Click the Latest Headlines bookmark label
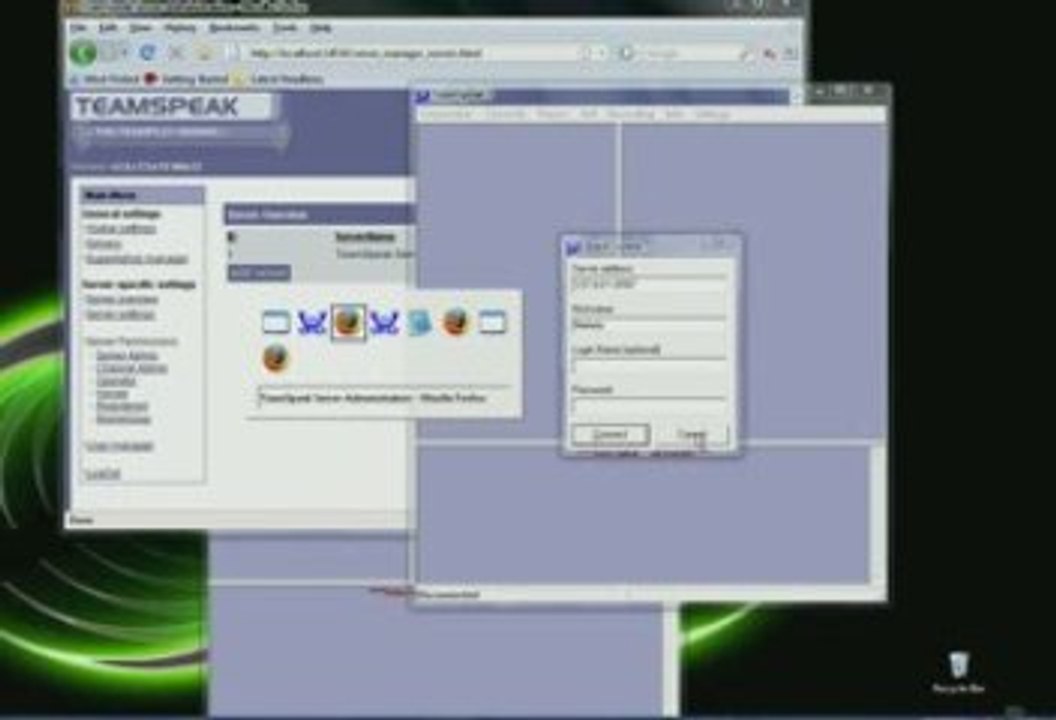The height and width of the screenshot is (720, 1056). 286,79
